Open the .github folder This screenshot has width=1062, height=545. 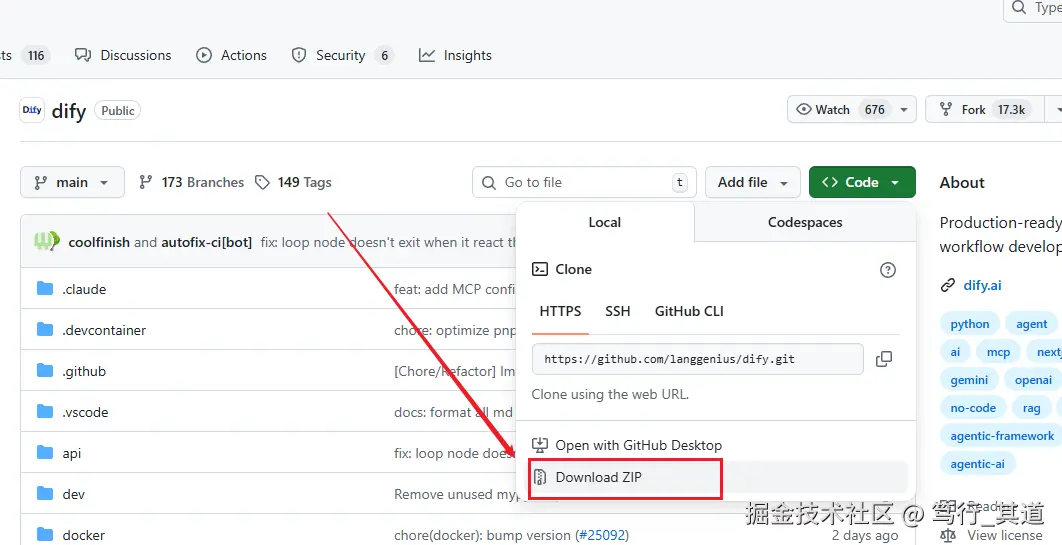point(84,371)
